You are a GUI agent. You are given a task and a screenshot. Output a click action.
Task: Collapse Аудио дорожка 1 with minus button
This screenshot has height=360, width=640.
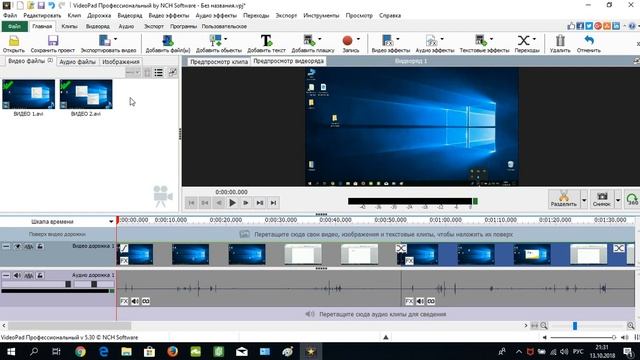(x=6, y=276)
